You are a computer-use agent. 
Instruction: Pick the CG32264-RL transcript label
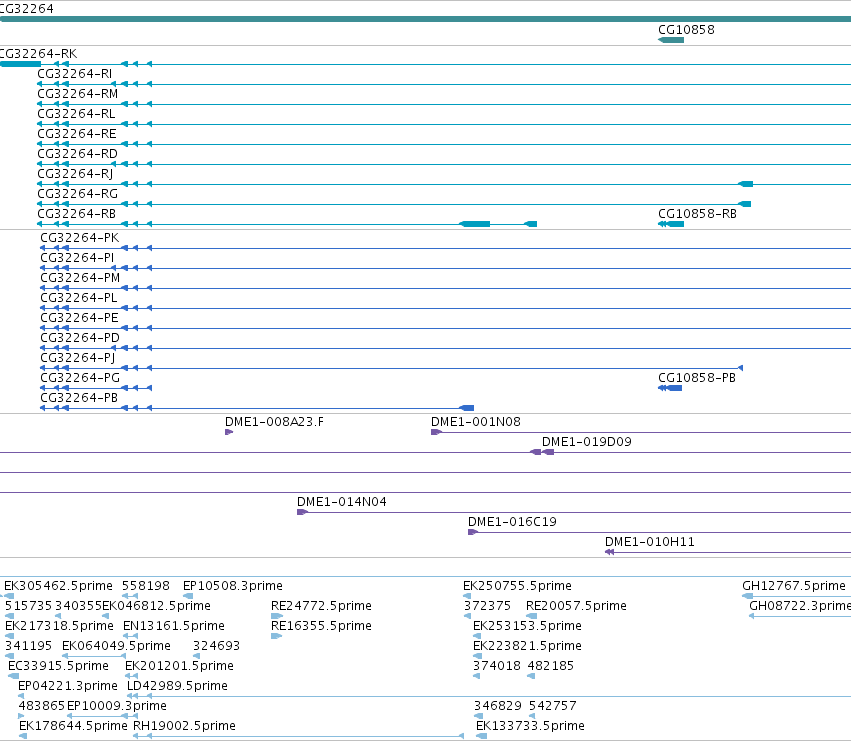tap(76, 114)
